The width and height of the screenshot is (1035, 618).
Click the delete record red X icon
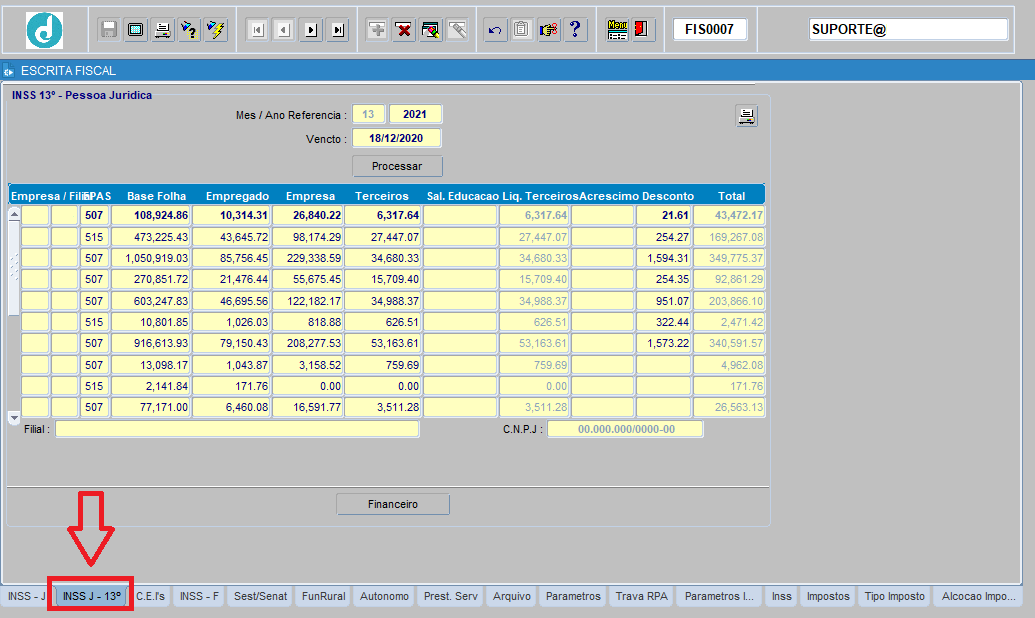[x=404, y=29]
